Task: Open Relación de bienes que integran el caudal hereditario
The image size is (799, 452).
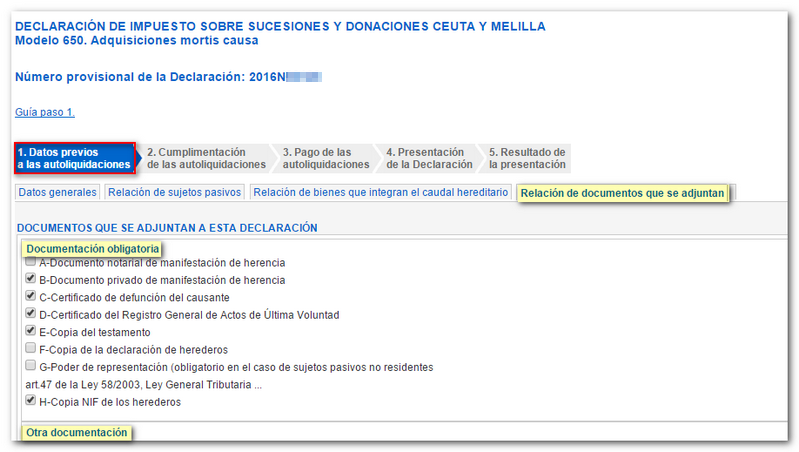Action: coord(381,192)
